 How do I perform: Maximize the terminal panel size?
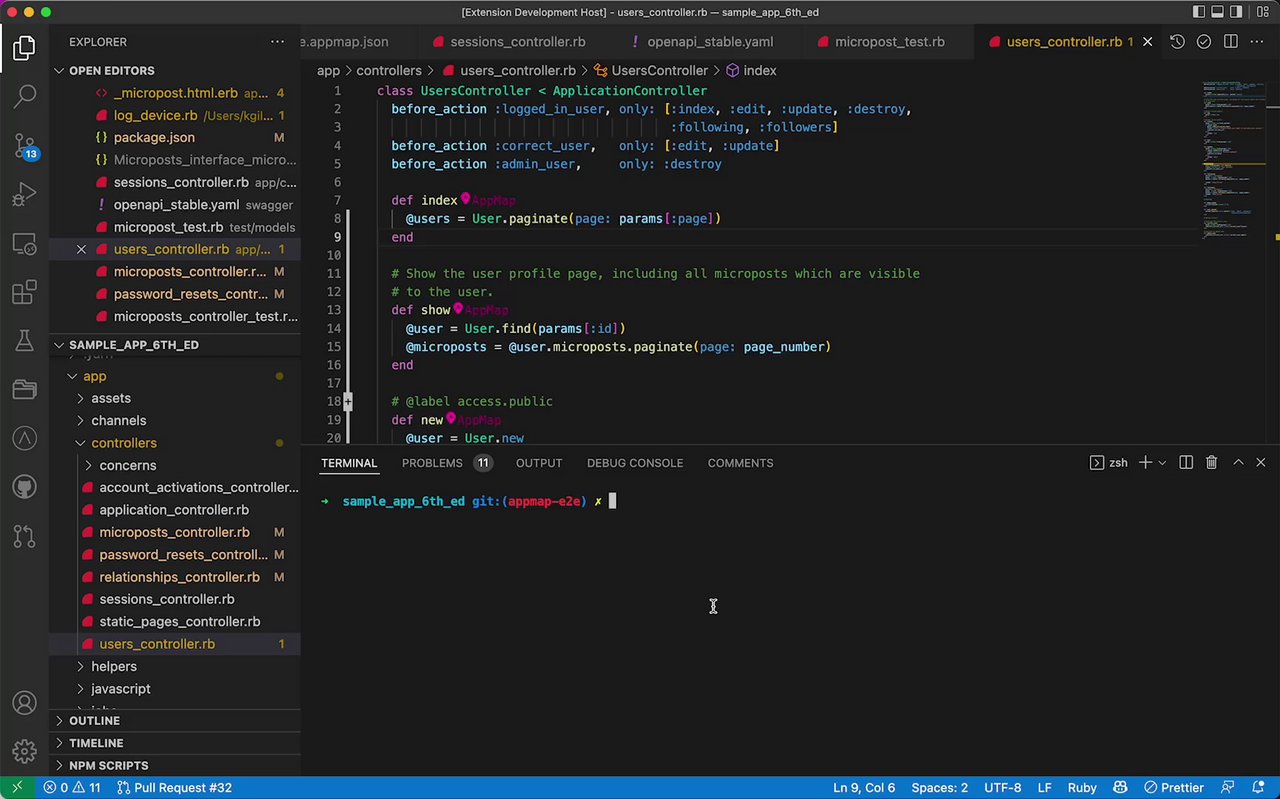pos(1238,463)
